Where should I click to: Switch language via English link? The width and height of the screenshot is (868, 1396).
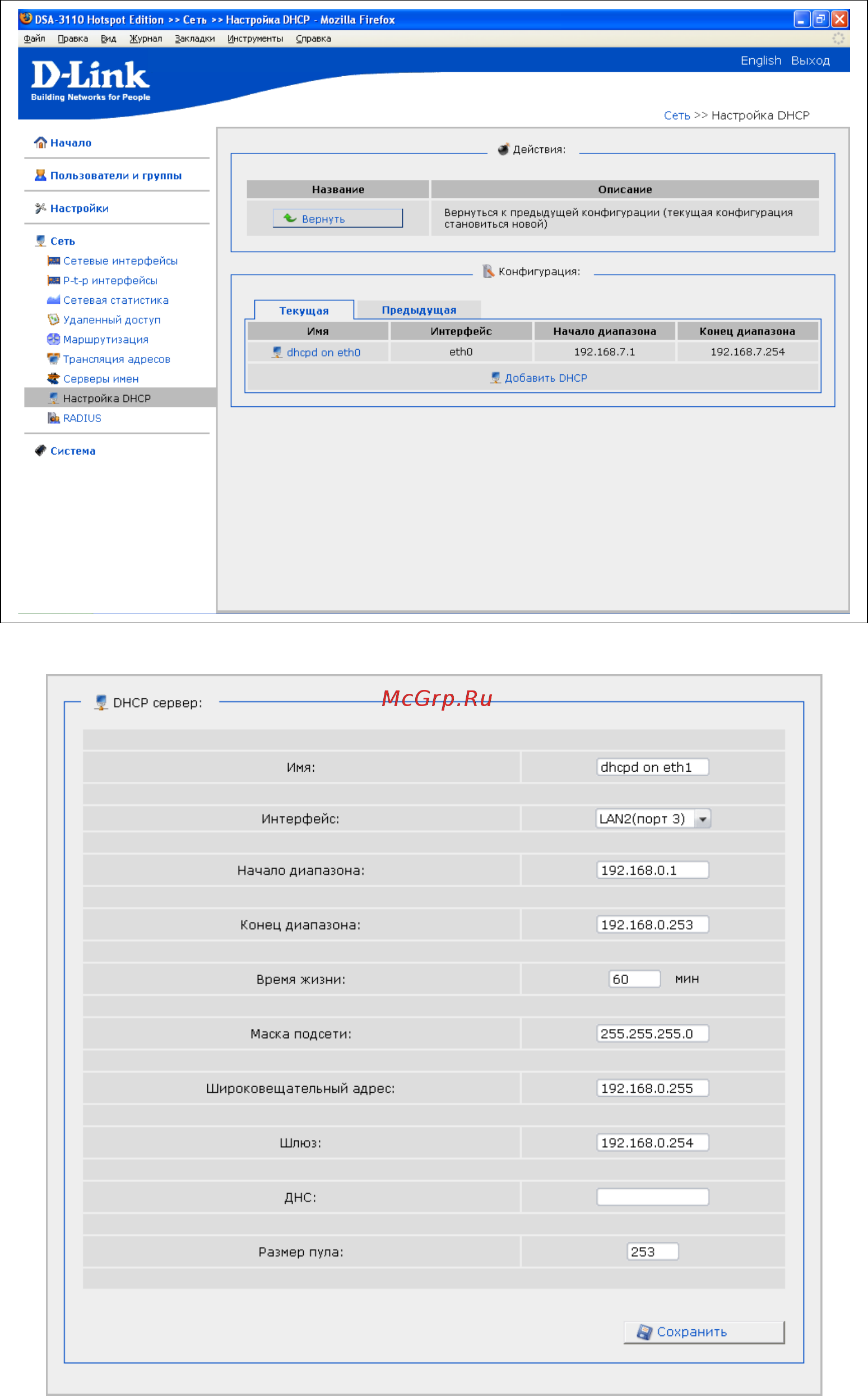pos(760,61)
